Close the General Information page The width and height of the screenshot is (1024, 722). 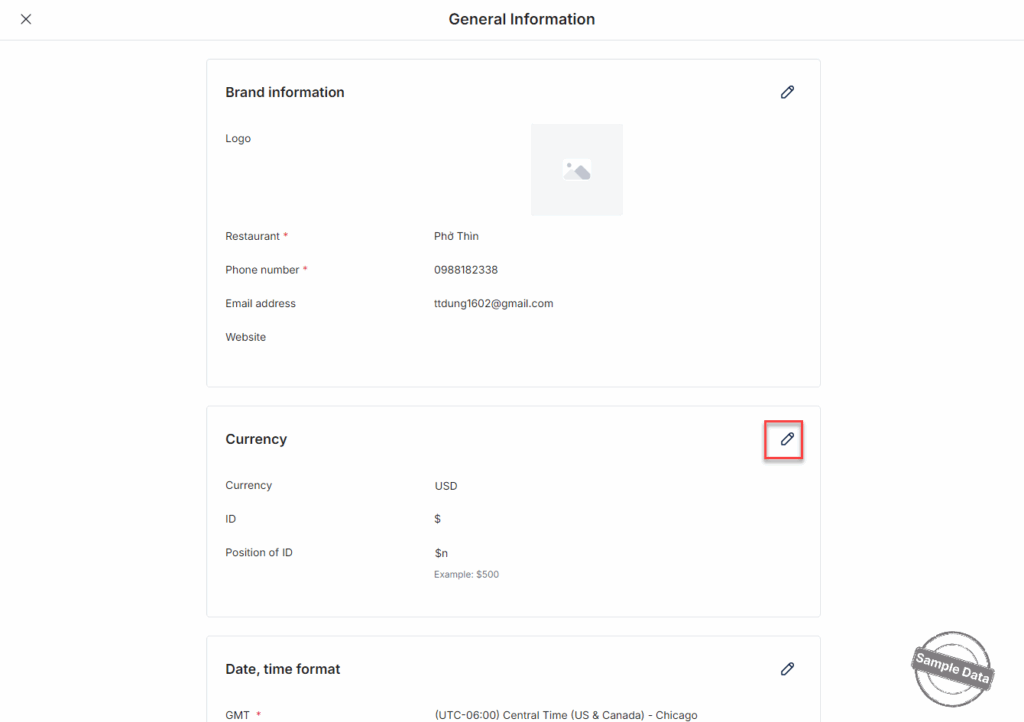(x=26, y=19)
